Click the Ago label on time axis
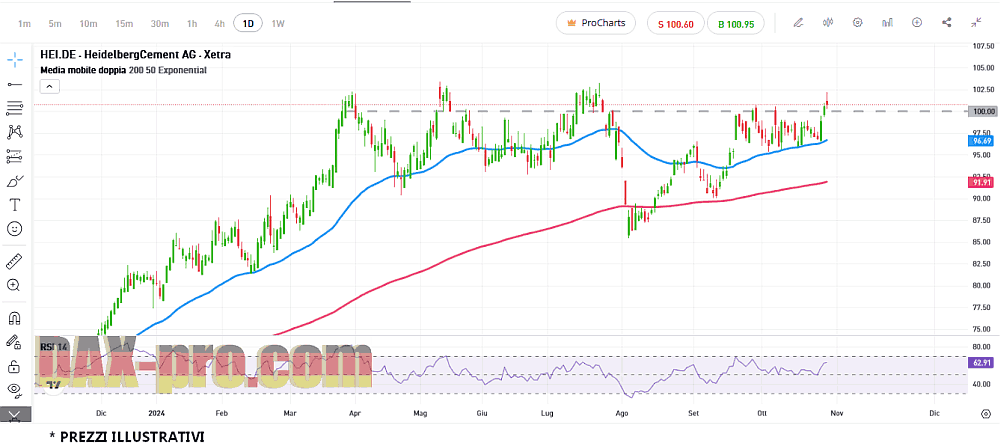This screenshot has width=1000, height=446. (622, 413)
